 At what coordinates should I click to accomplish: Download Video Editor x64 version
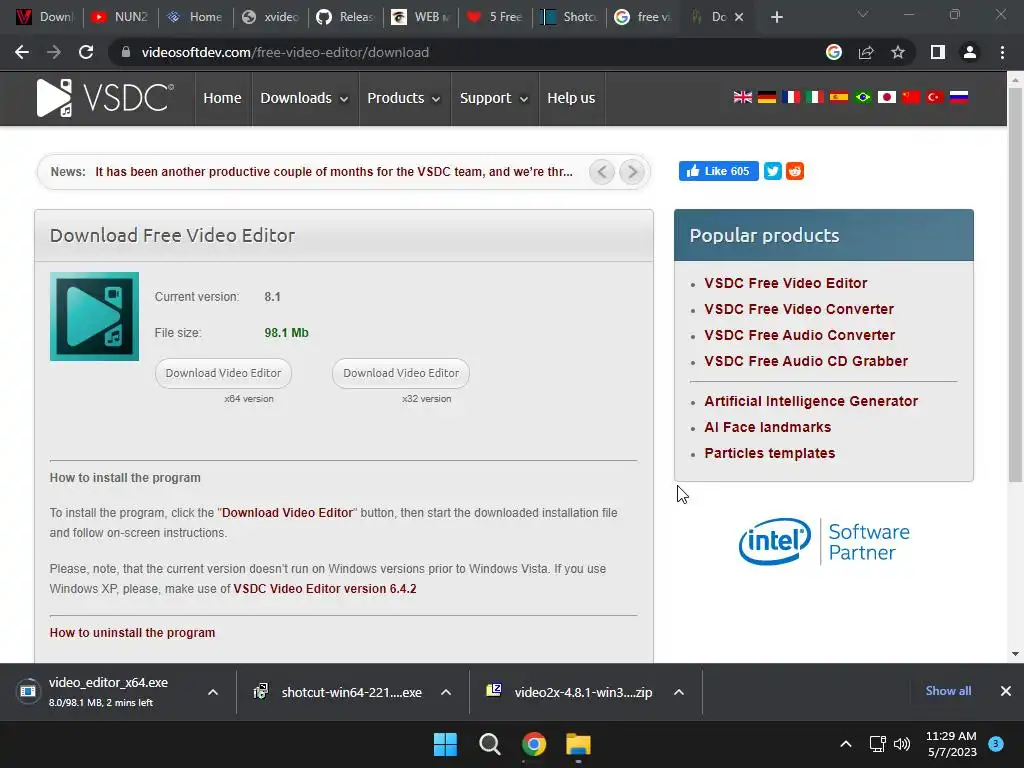tap(223, 373)
